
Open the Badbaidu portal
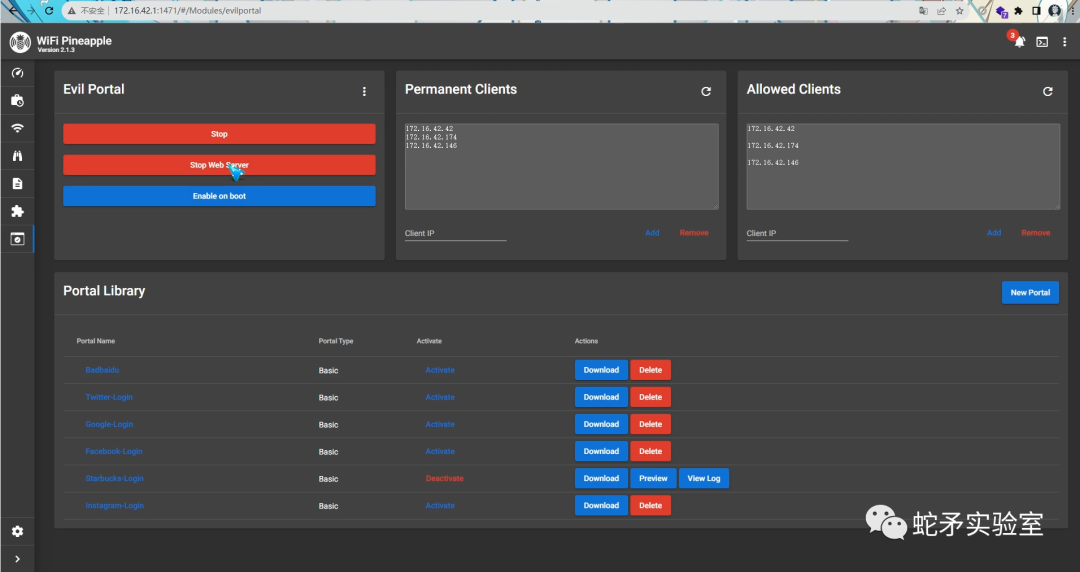(102, 370)
